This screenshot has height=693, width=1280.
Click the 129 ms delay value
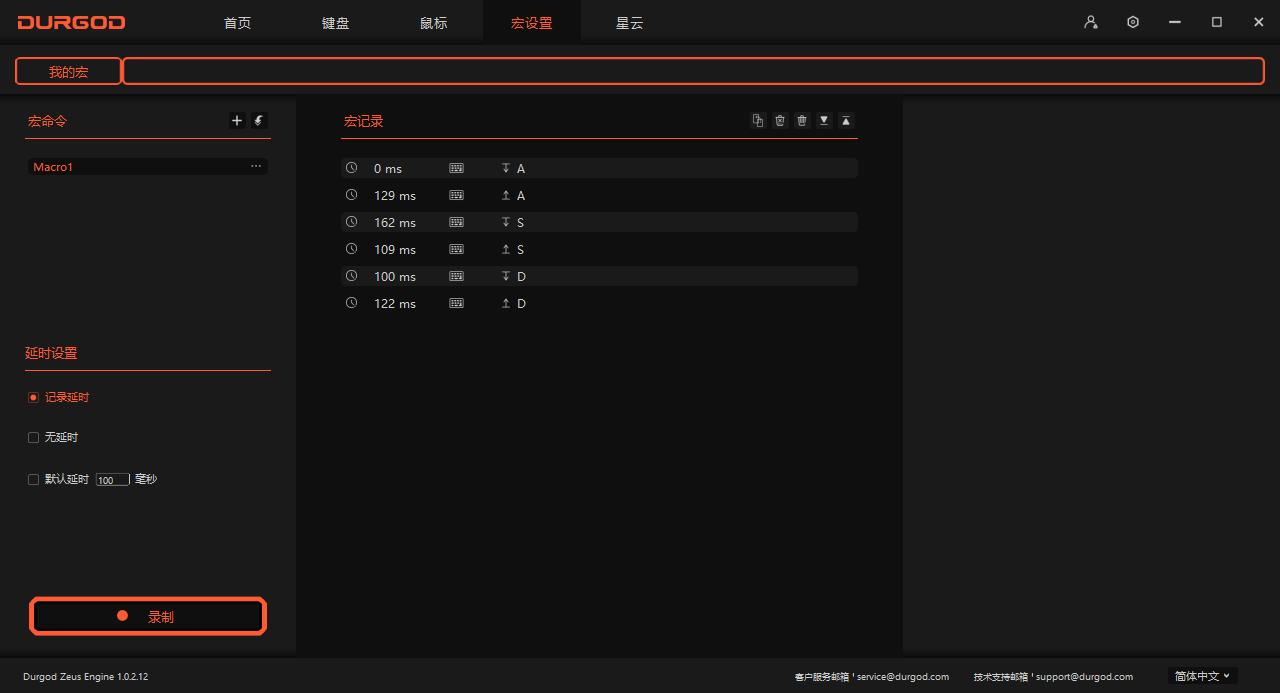(x=395, y=196)
